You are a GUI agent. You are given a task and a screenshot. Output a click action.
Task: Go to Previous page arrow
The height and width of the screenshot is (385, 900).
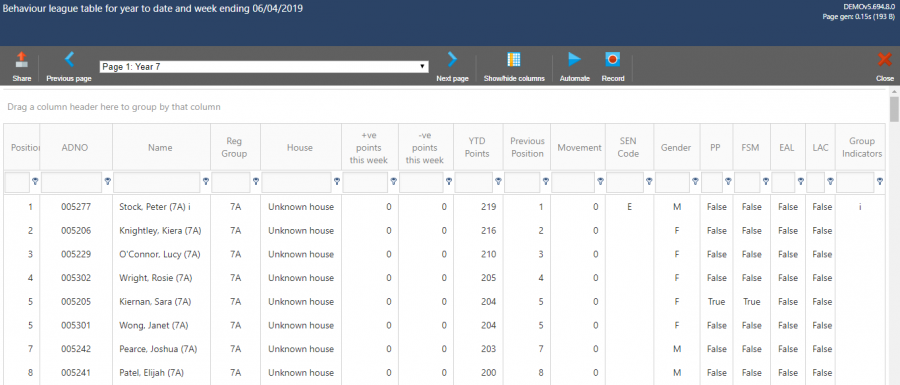coord(69,59)
